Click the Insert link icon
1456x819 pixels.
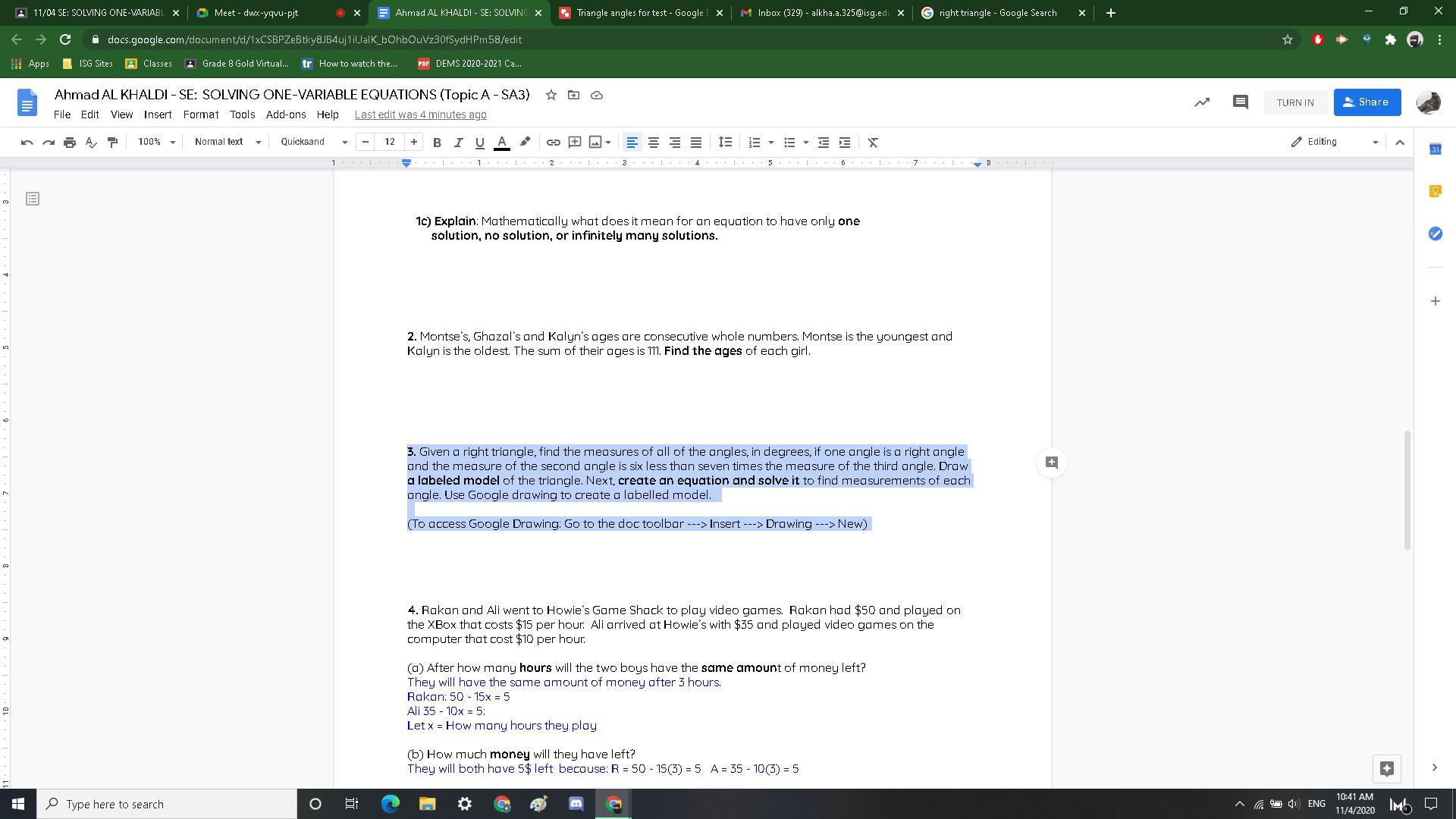pyautogui.click(x=553, y=143)
